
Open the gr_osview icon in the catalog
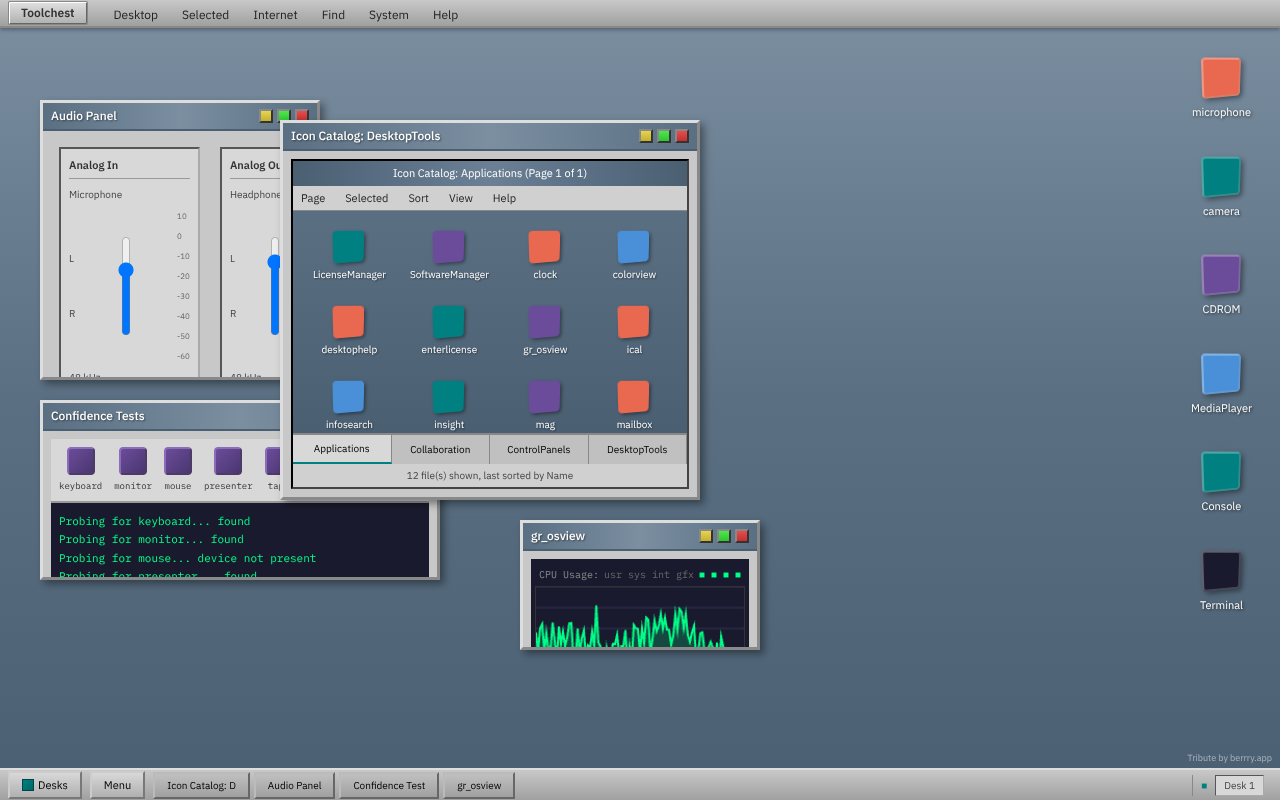pos(544,322)
